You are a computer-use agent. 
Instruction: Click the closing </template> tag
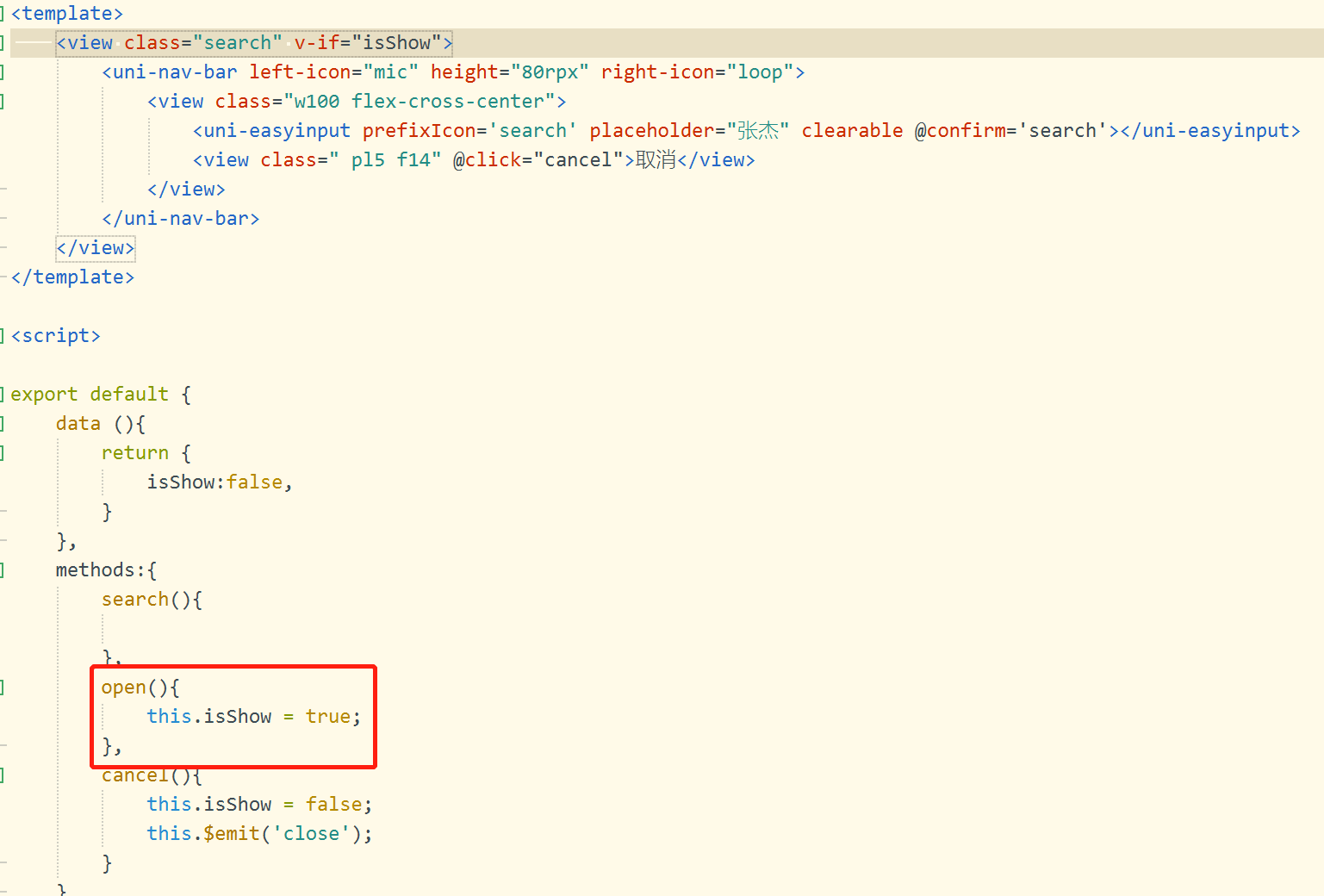click(x=72, y=277)
